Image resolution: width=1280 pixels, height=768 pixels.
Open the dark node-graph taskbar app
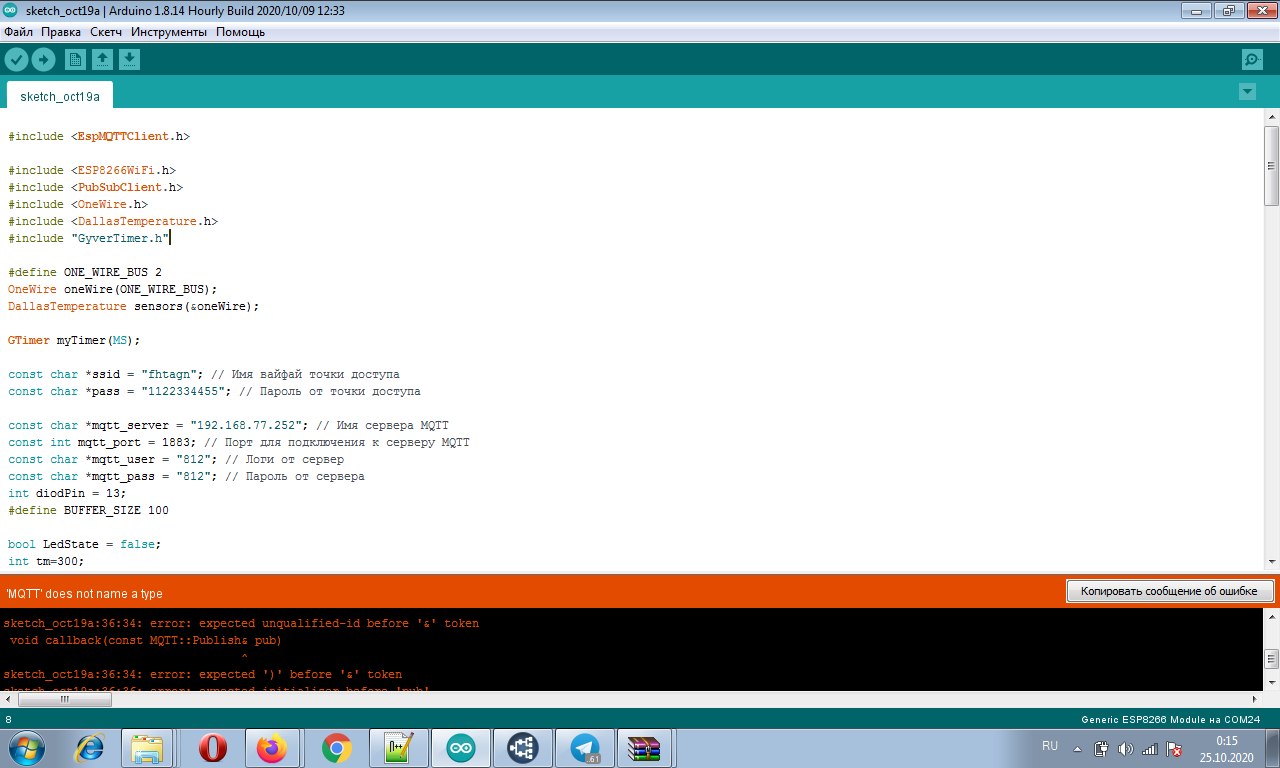(523, 748)
